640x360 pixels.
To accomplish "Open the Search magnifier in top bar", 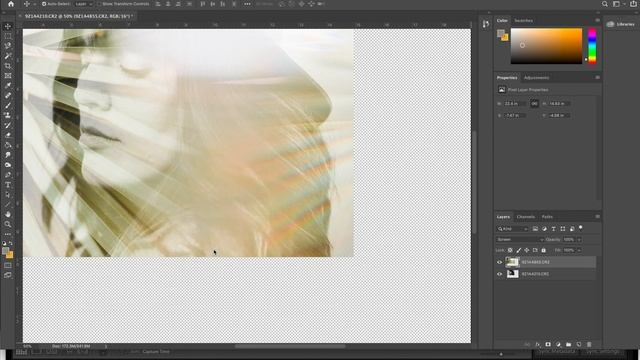I will click(604, 4).
